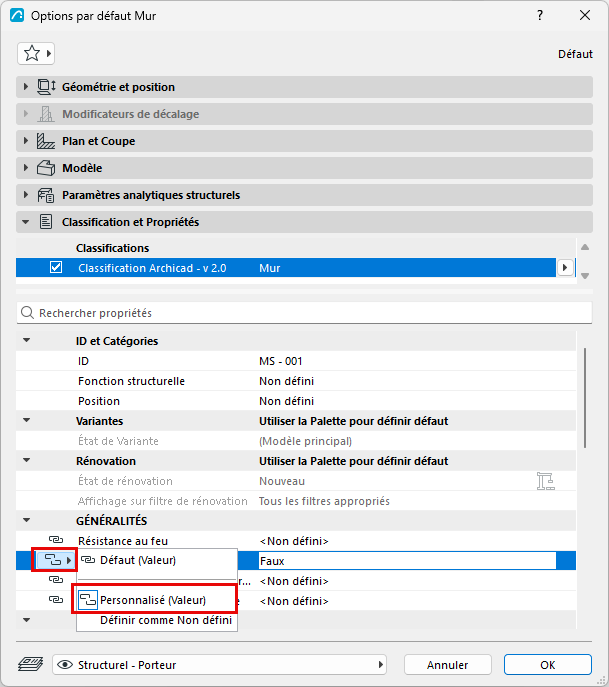Uncheck the Classification Archicad - v 2.0 checkbox
This screenshot has height=687, width=609.
56,267
